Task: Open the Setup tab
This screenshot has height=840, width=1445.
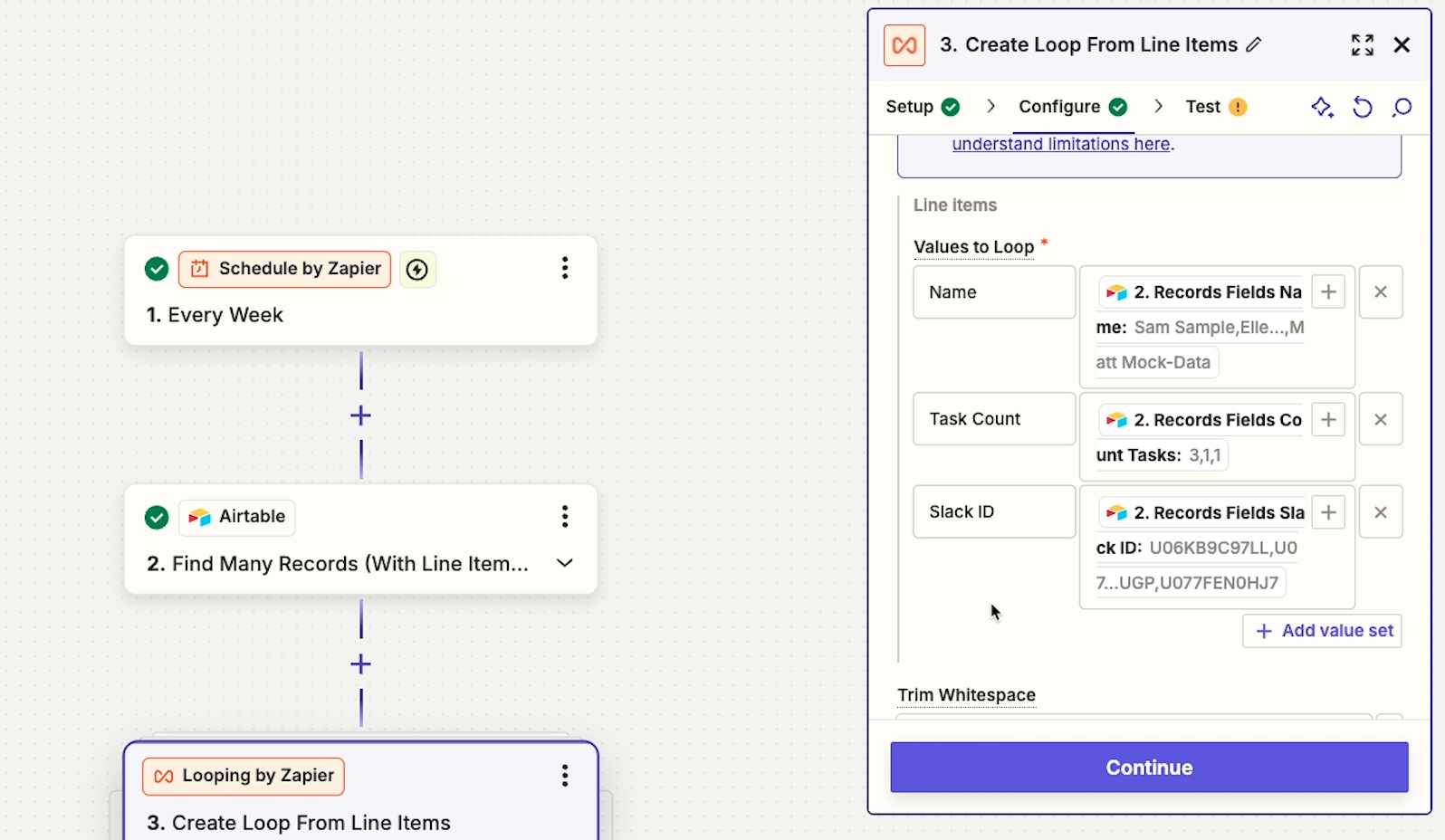Action: pos(923,107)
